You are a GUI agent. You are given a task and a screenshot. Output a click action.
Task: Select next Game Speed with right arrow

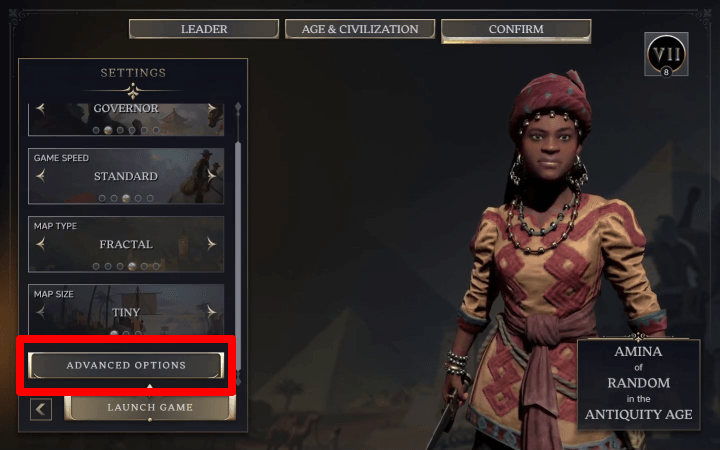211,176
